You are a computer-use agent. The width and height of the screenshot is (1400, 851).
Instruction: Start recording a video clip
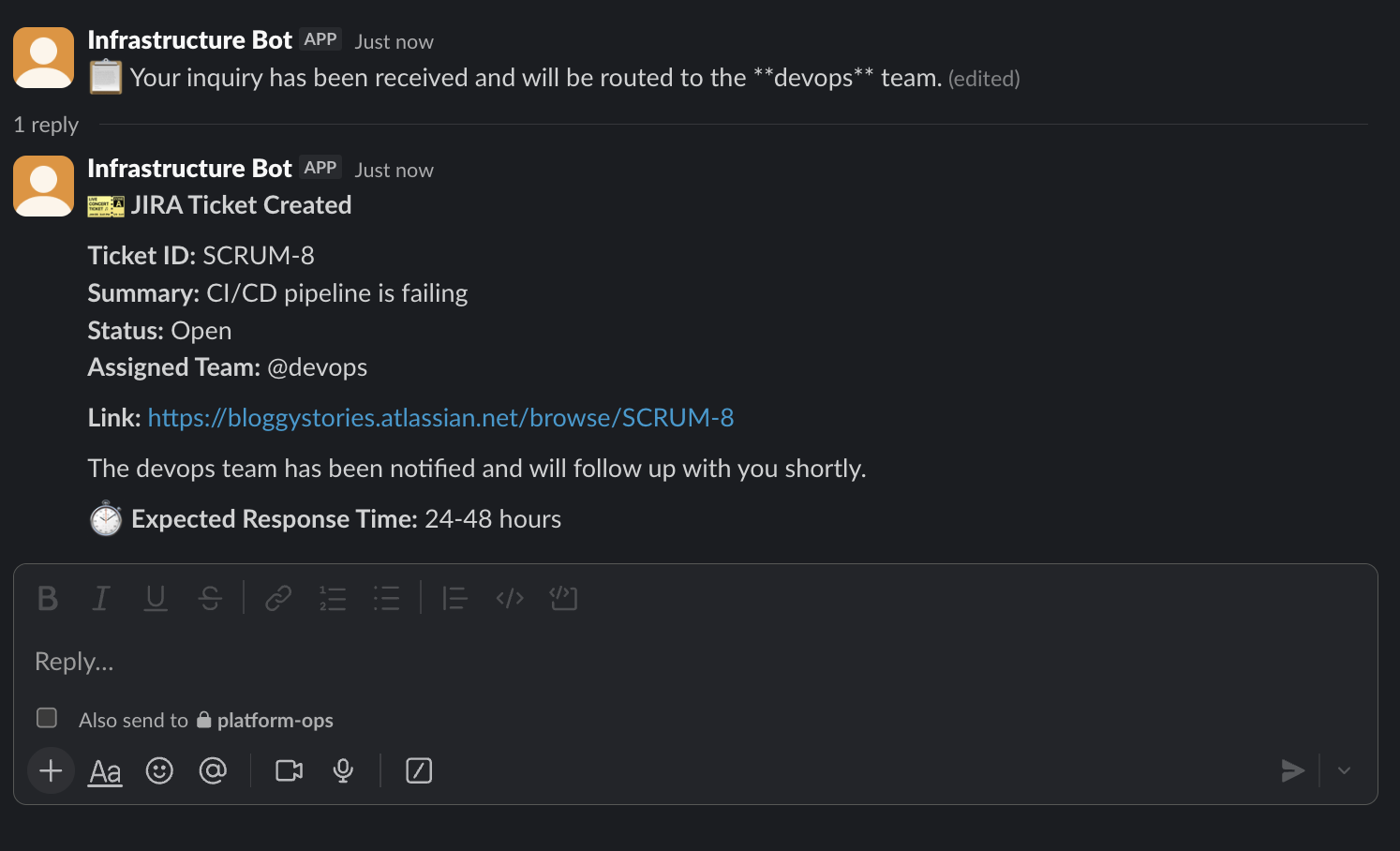289,770
